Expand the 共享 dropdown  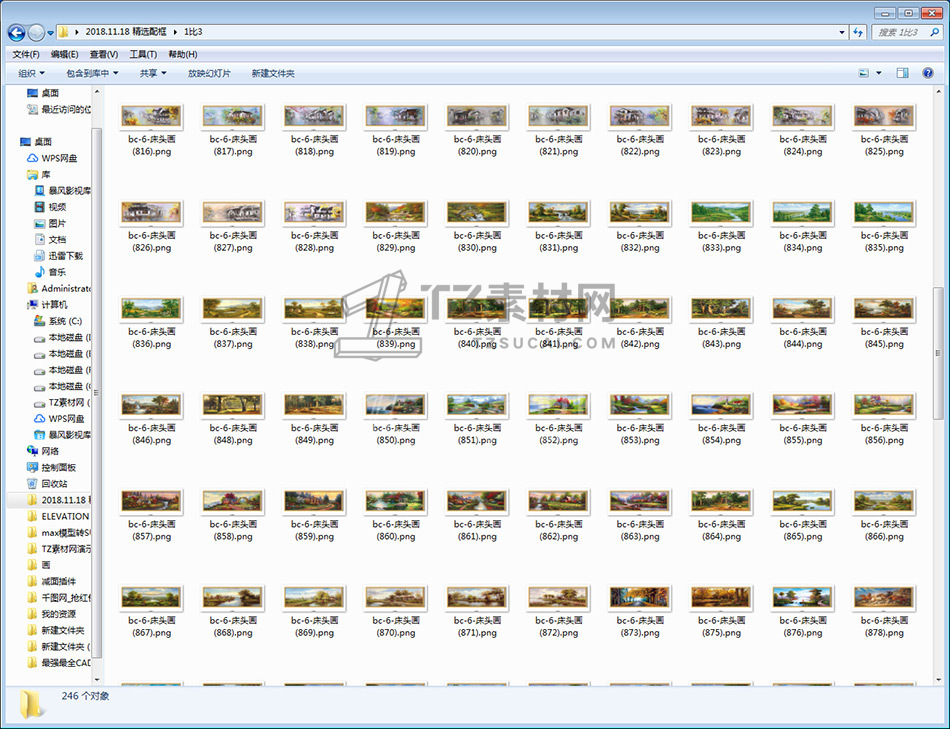(x=153, y=73)
